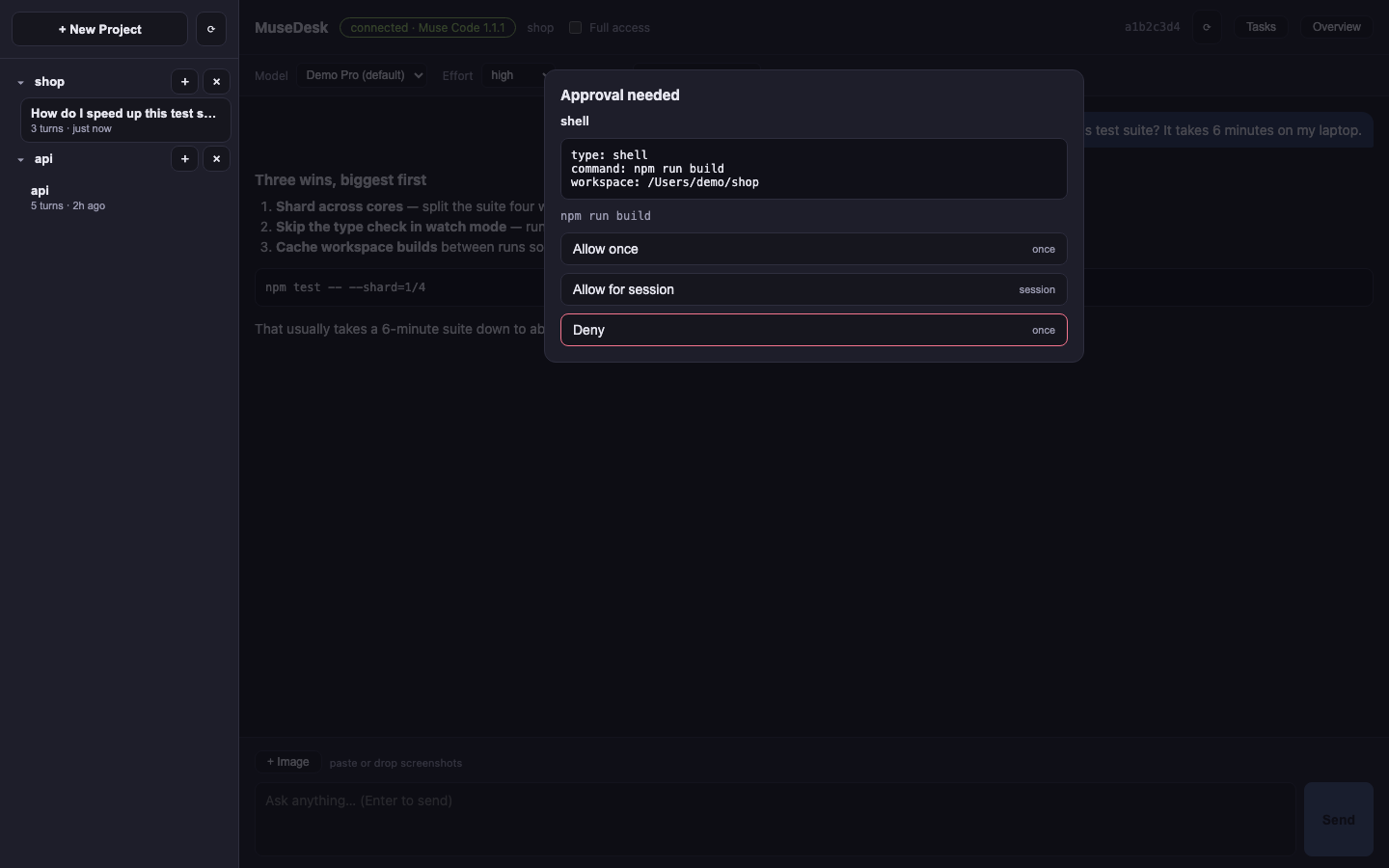Create a new project with + New Project

99,29
